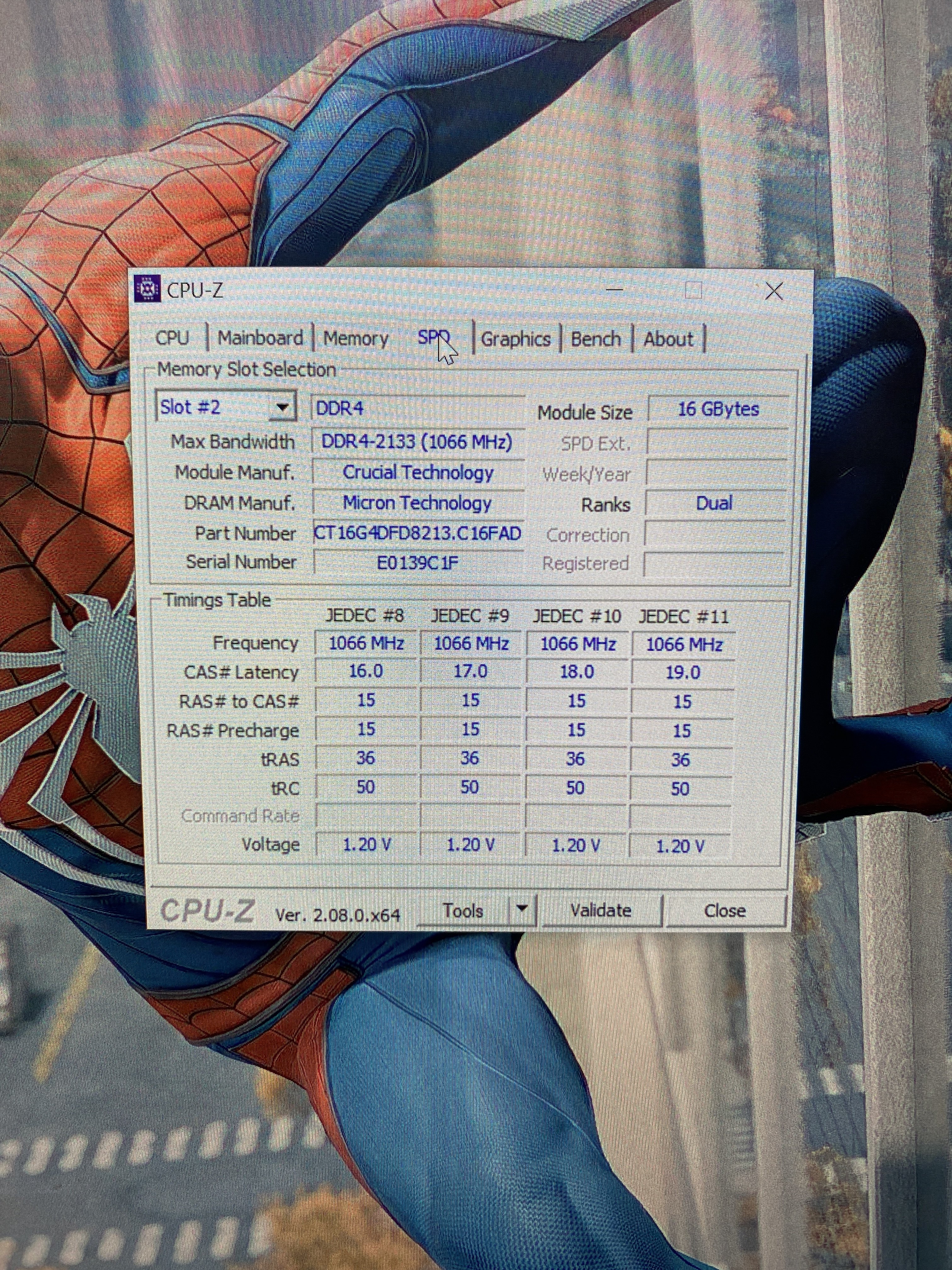The width and height of the screenshot is (952, 1270).
Task: Click the CPU-Z app icon in title bar
Action: [x=147, y=288]
